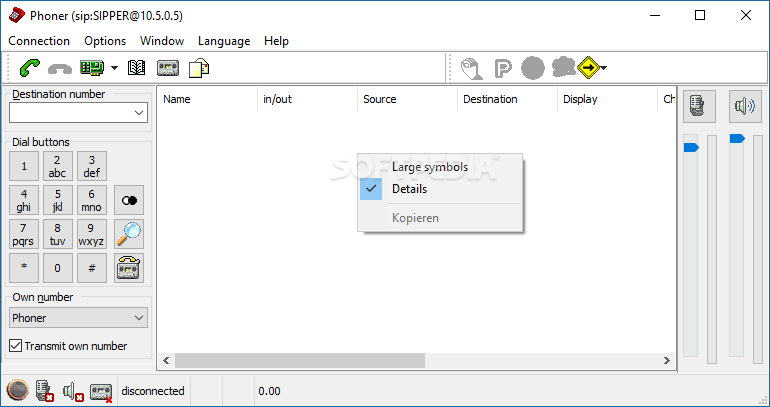Click the horizontal scrollbar right arrow
This screenshot has width=770, height=407.
point(666,360)
